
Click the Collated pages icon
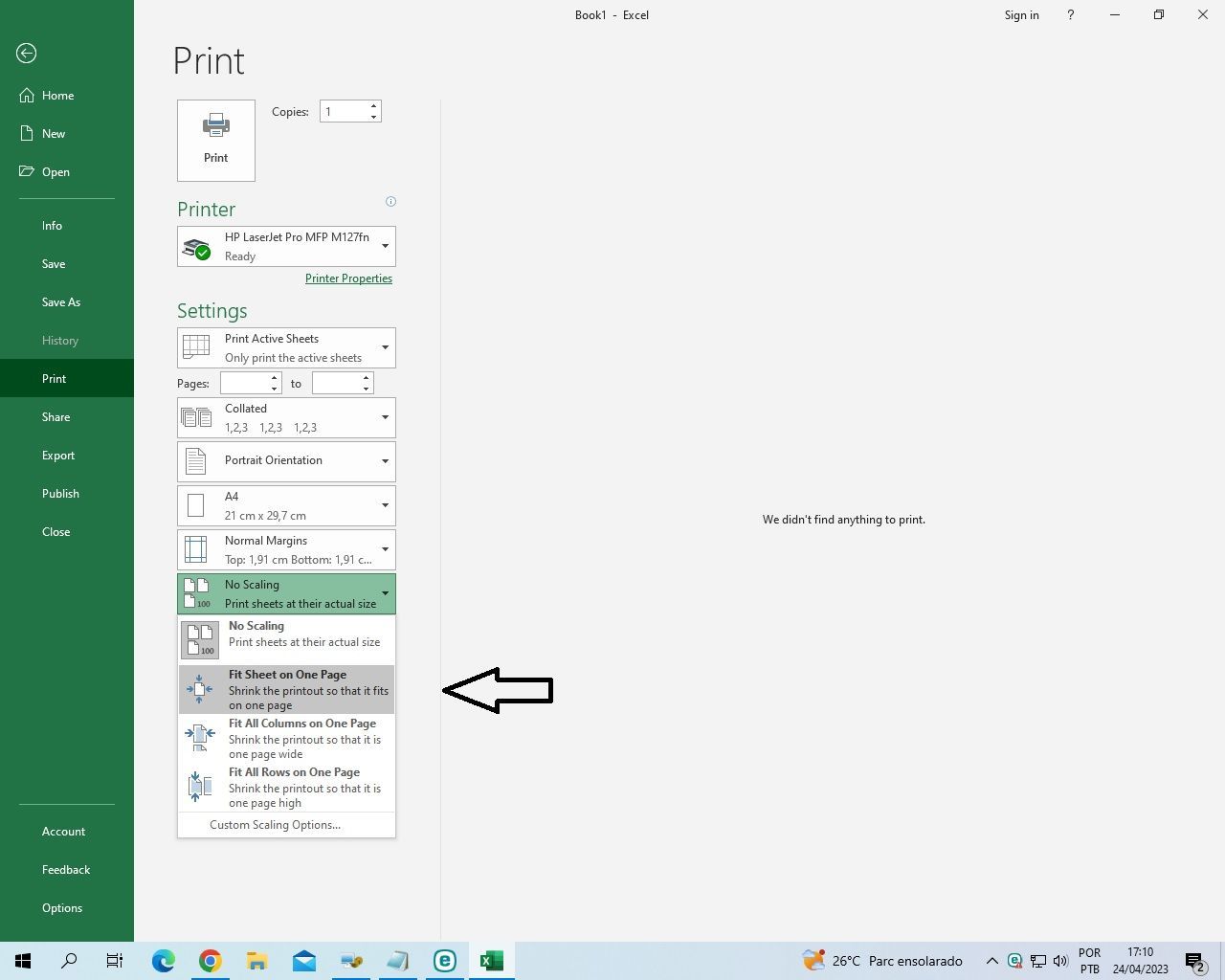click(197, 416)
